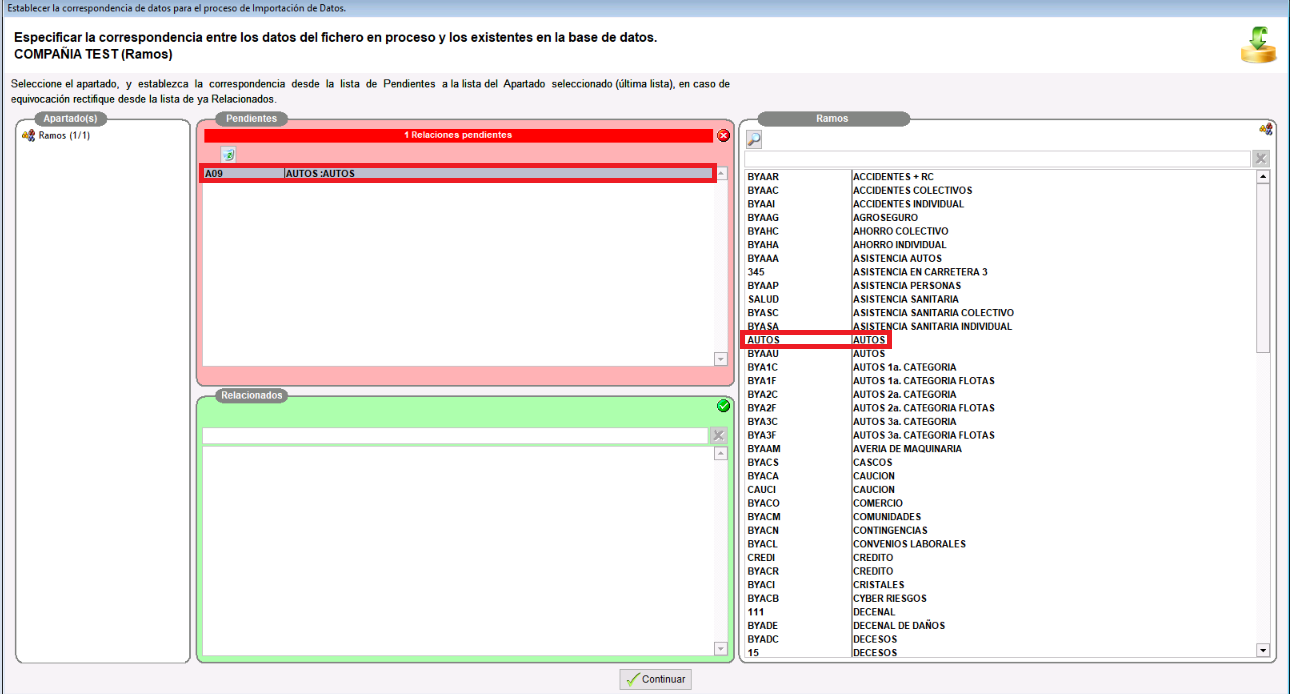Select AUTOS 2a. CATEGORIA FLOTAS row
1290x694 pixels.
pyautogui.click(x=1000, y=408)
